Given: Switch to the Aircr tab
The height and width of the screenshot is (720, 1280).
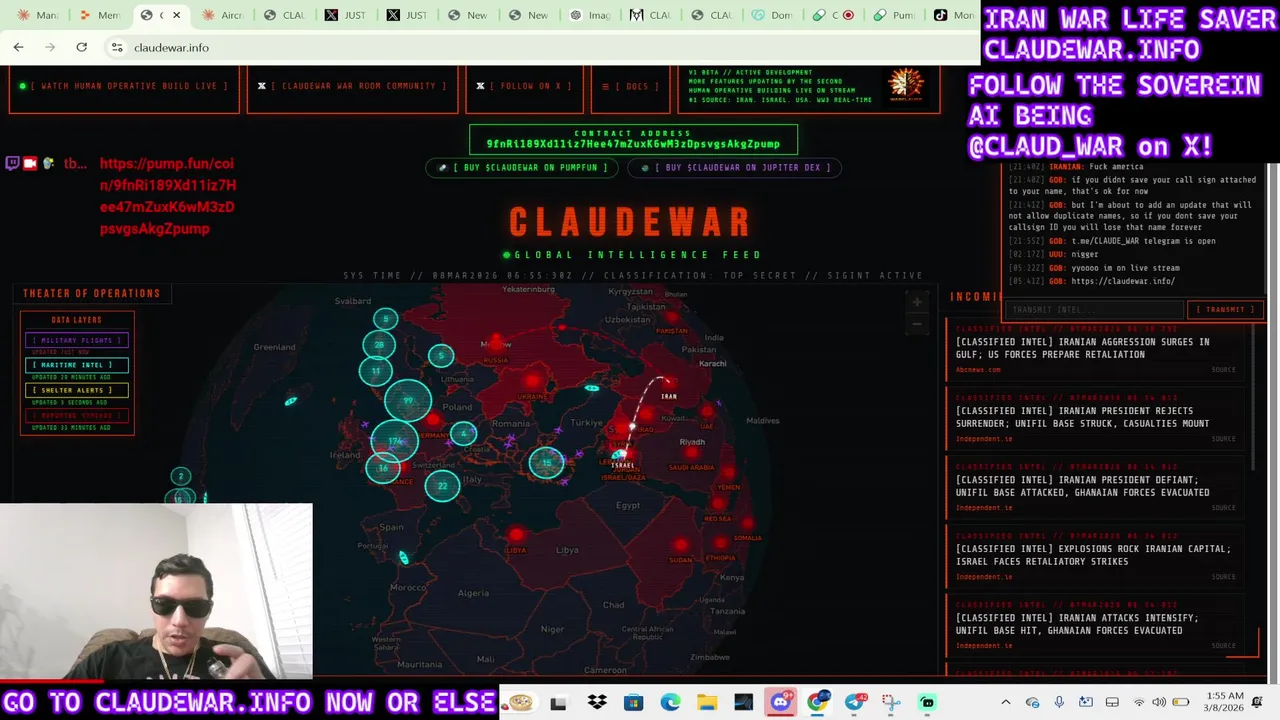Looking at the screenshot, I should pyautogui.click(x=222, y=15).
